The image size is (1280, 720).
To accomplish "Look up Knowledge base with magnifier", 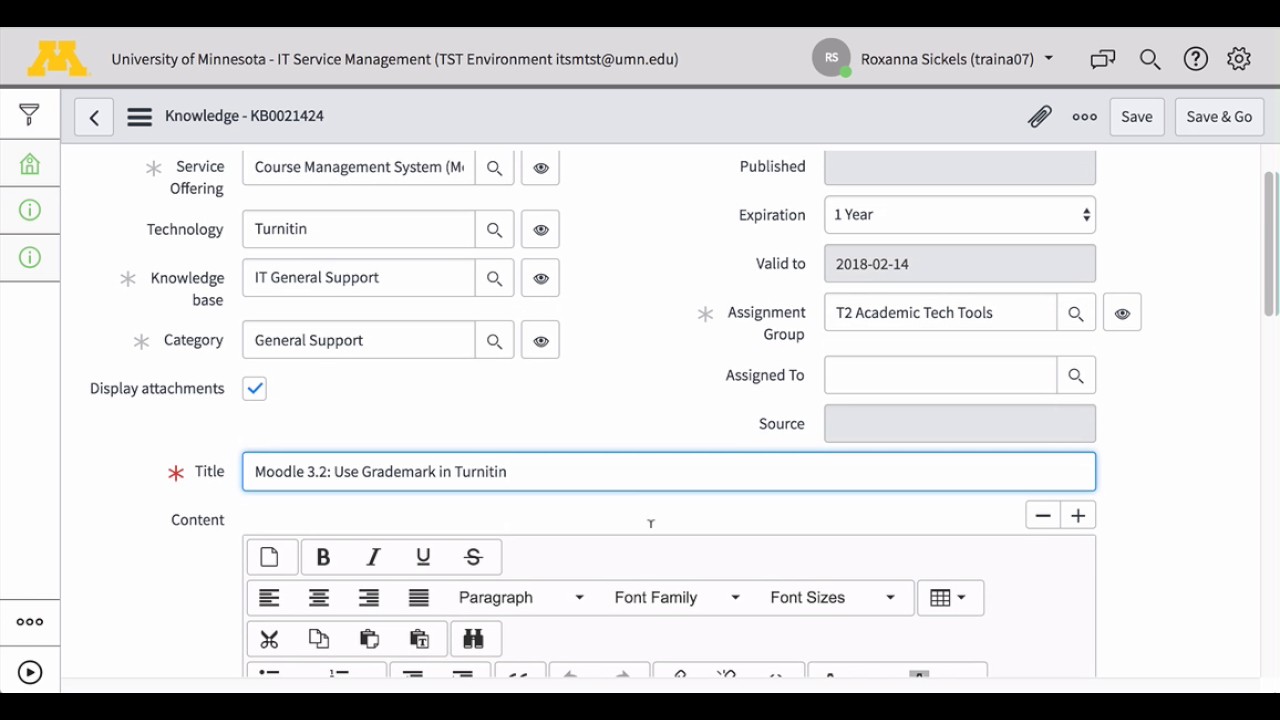I will [494, 278].
